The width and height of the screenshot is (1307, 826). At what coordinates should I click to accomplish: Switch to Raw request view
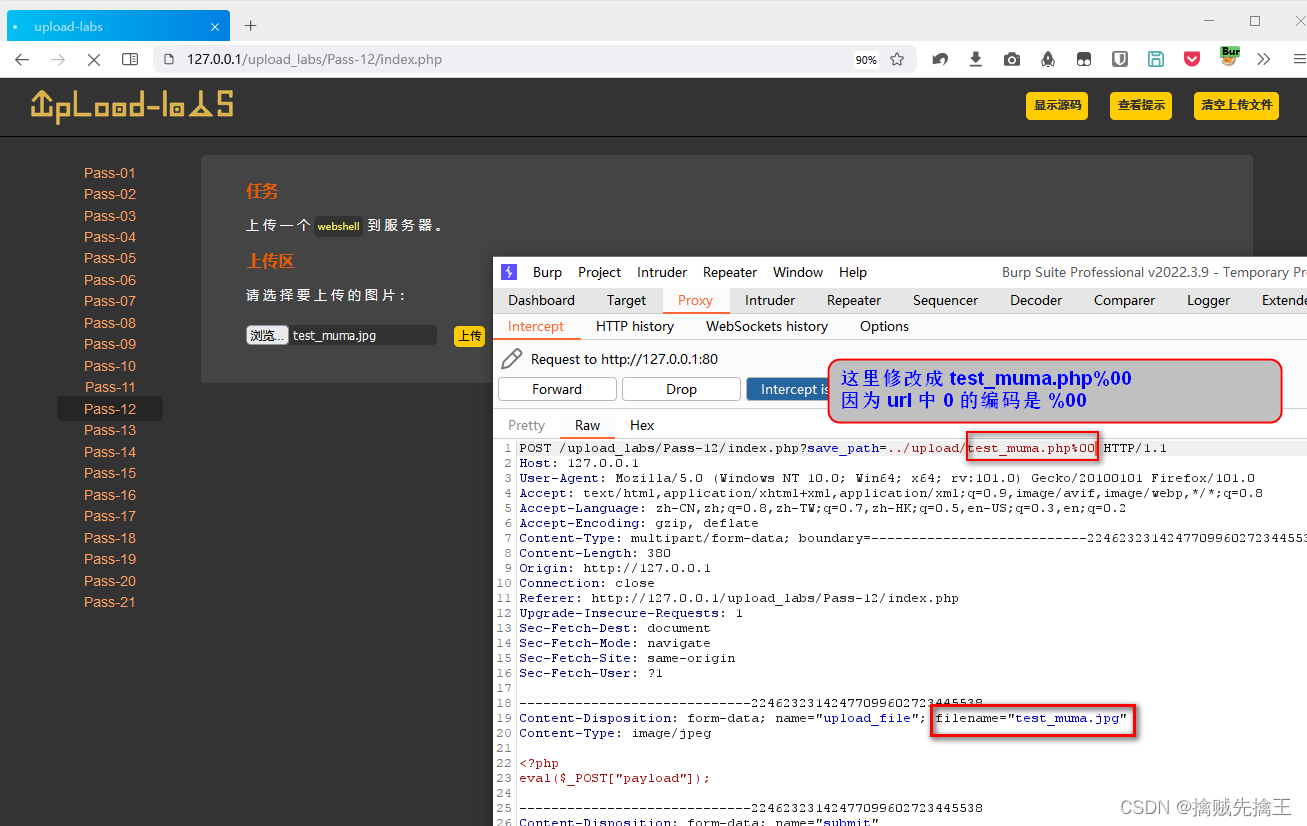(588, 425)
